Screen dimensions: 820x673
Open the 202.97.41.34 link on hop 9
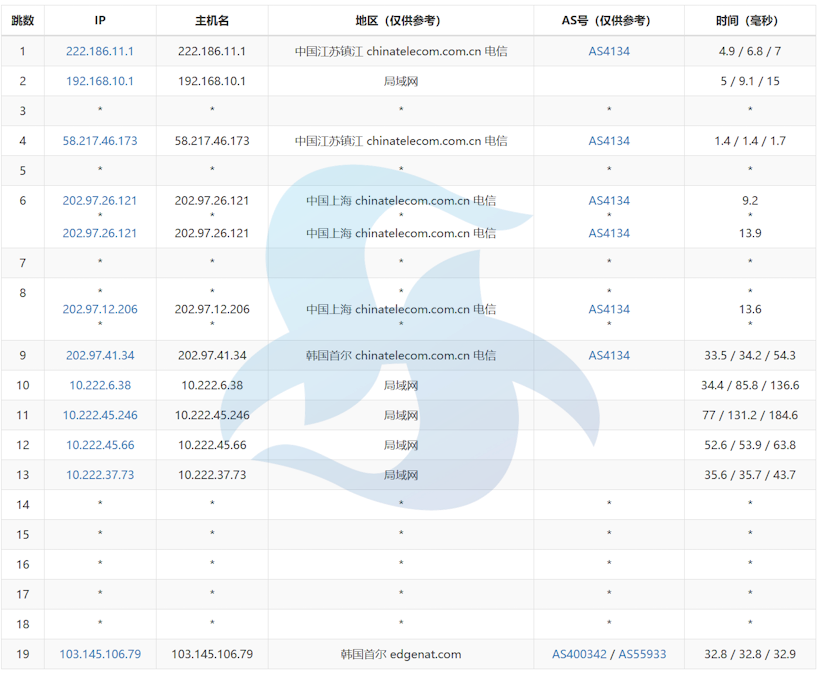pos(100,355)
